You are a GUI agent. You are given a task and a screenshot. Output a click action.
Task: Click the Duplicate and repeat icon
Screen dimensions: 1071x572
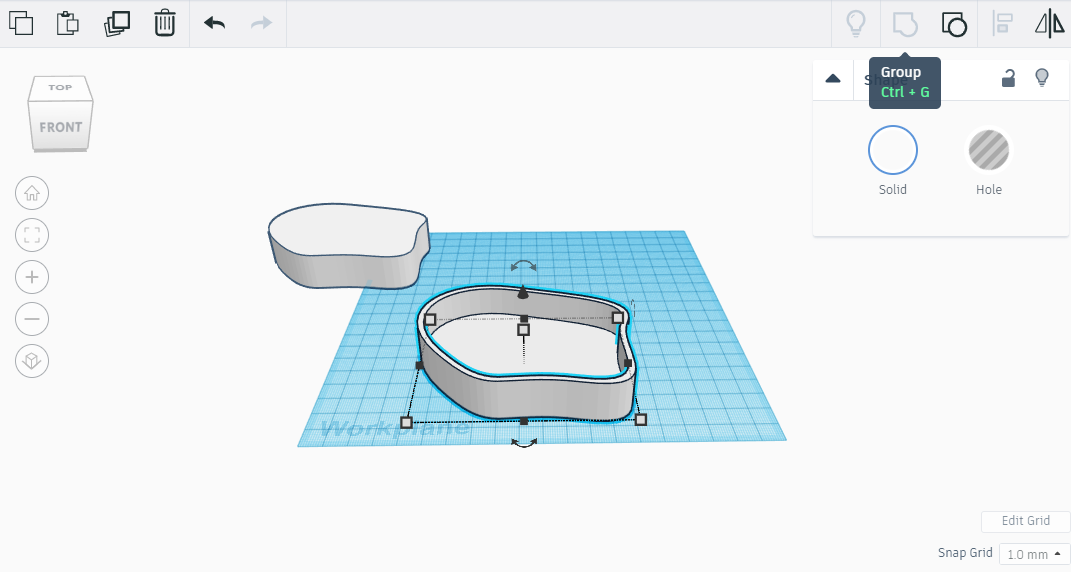(x=117, y=23)
